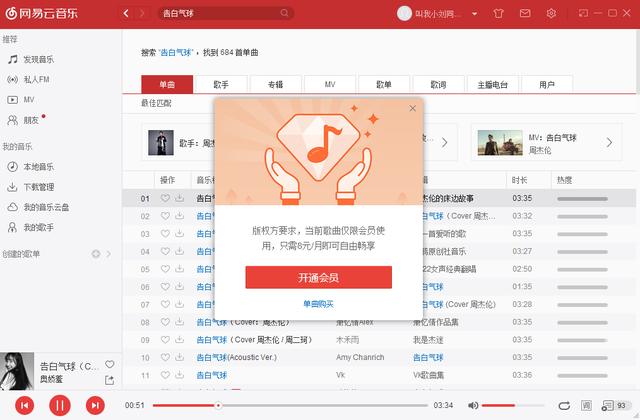Like song in row 02
Image resolution: width=640 pixels, height=420 pixels.
click(165, 216)
